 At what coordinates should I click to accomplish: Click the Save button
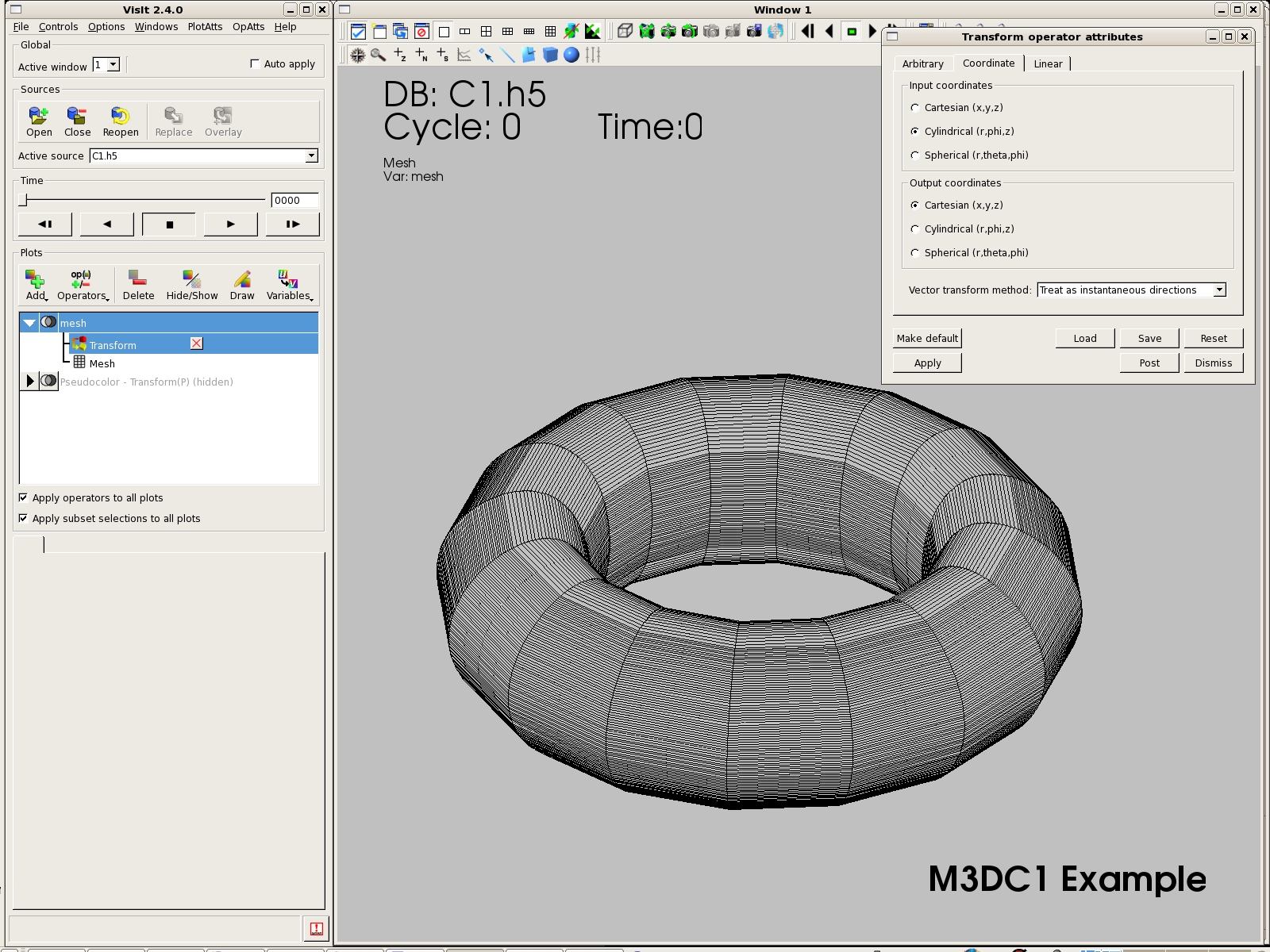click(1149, 338)
